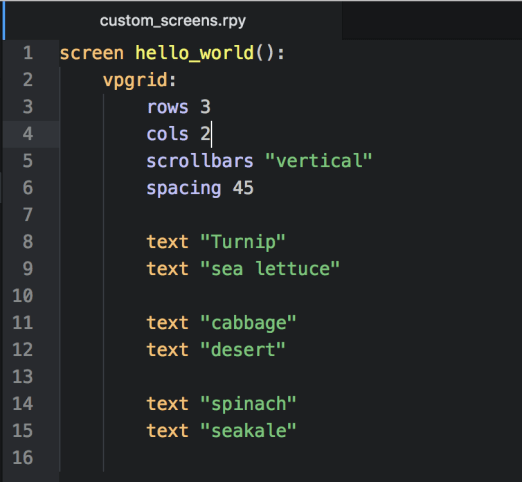Click line number 1 in gutter

point(28,53)
